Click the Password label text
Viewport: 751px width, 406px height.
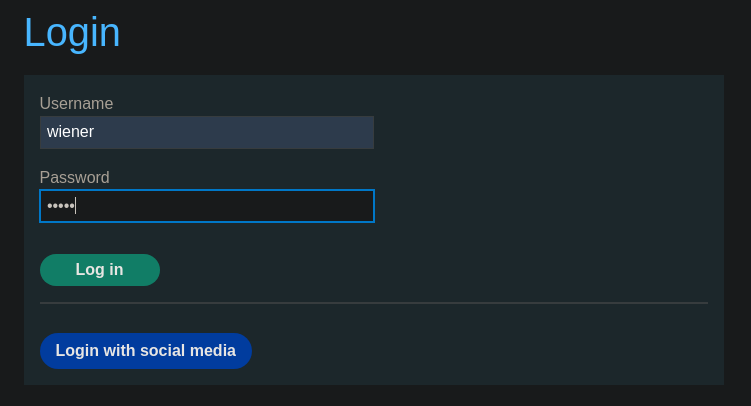click(74, 178)
